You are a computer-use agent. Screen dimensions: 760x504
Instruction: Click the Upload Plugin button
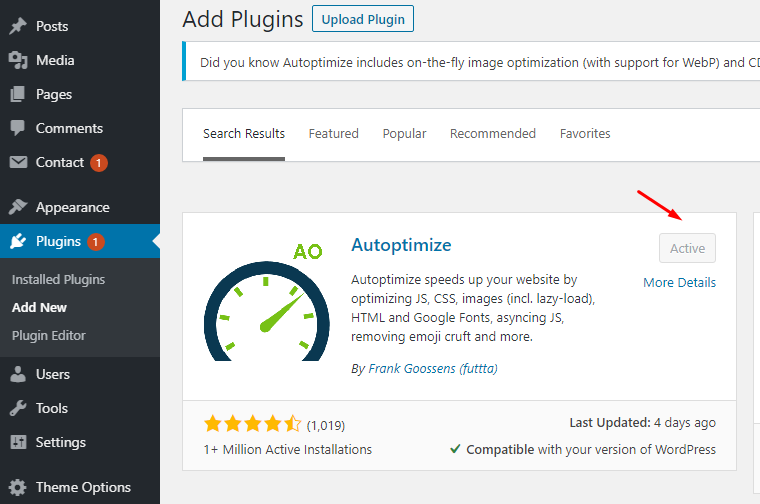363,19
